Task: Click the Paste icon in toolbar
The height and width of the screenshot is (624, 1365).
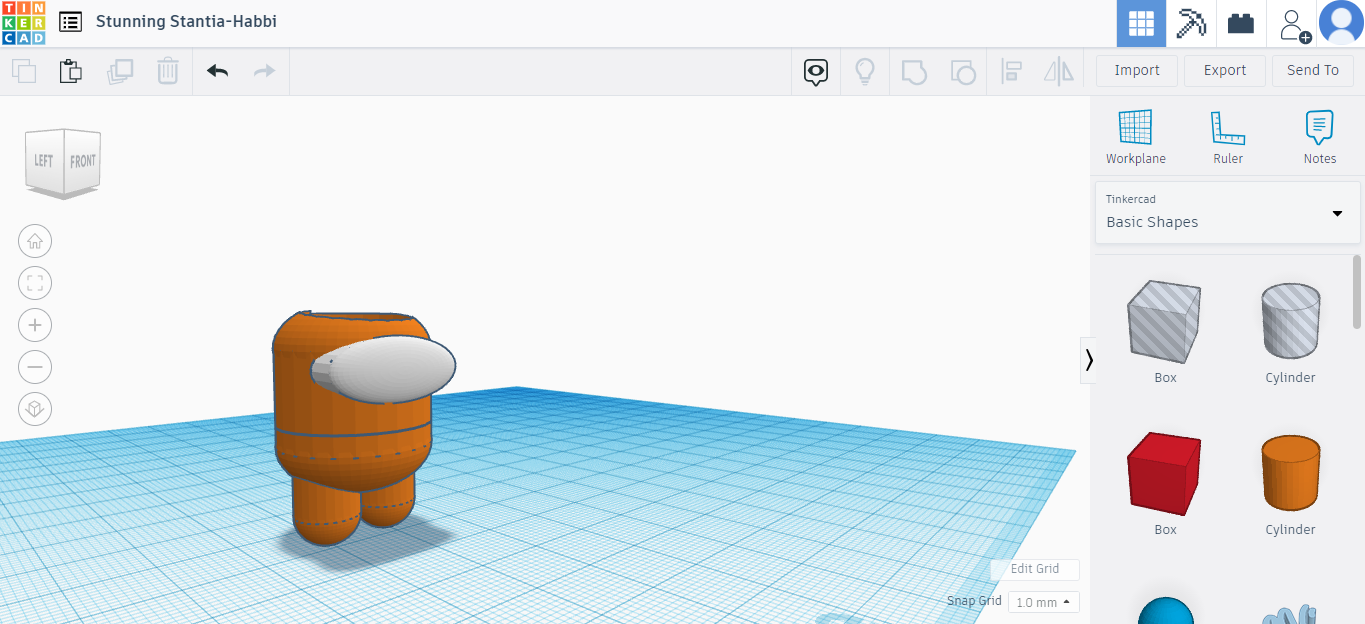Action: 71,71
